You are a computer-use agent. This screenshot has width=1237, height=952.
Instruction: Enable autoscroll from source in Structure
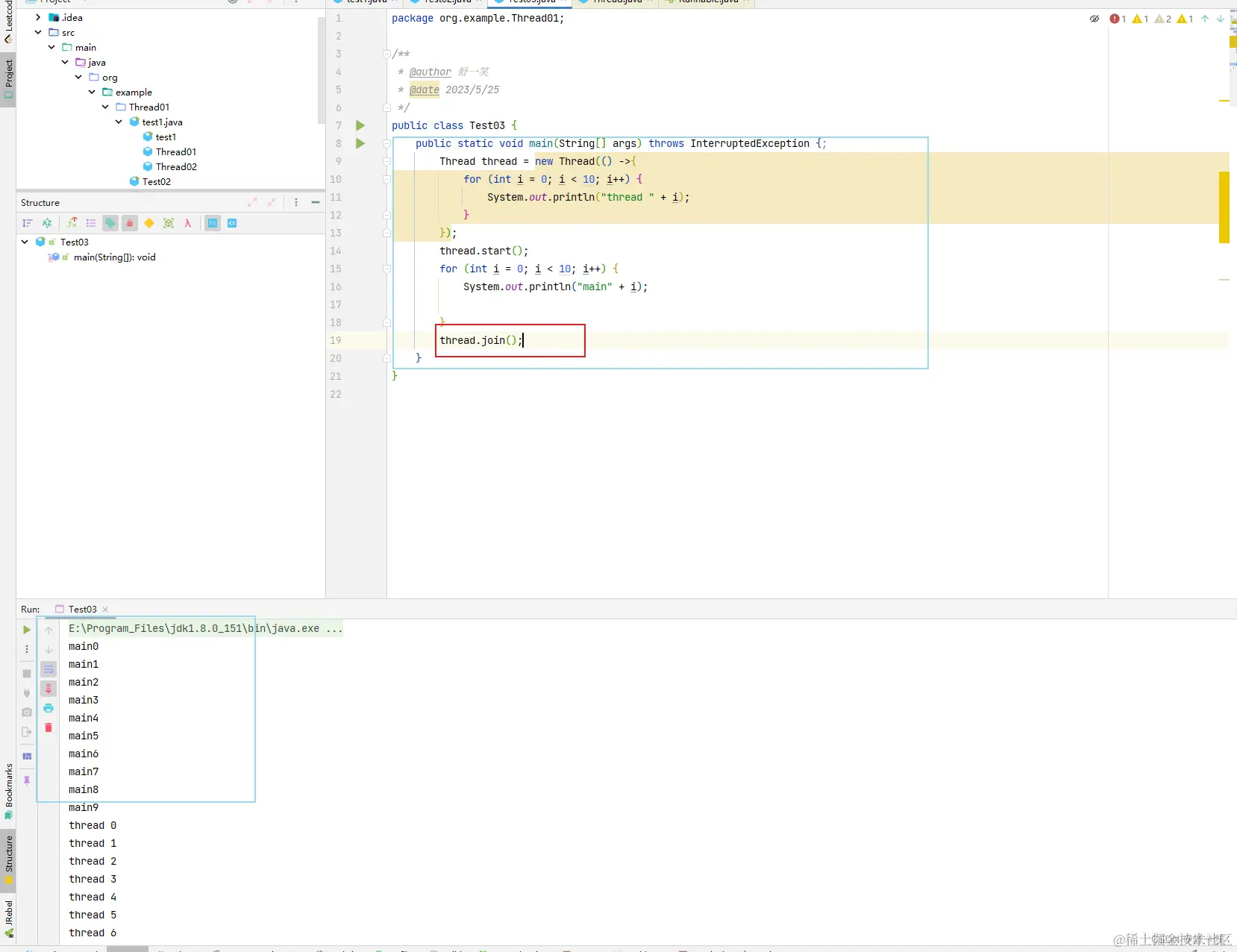click(232, 223)
